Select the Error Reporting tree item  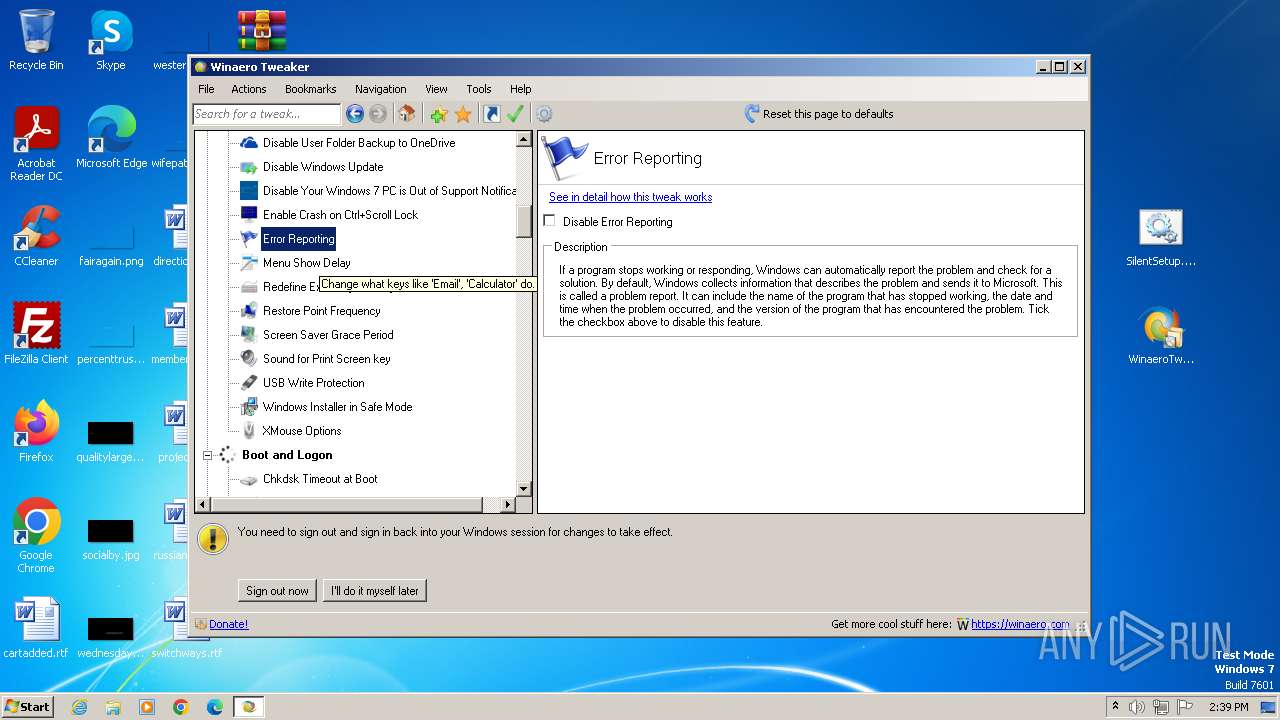298,239
